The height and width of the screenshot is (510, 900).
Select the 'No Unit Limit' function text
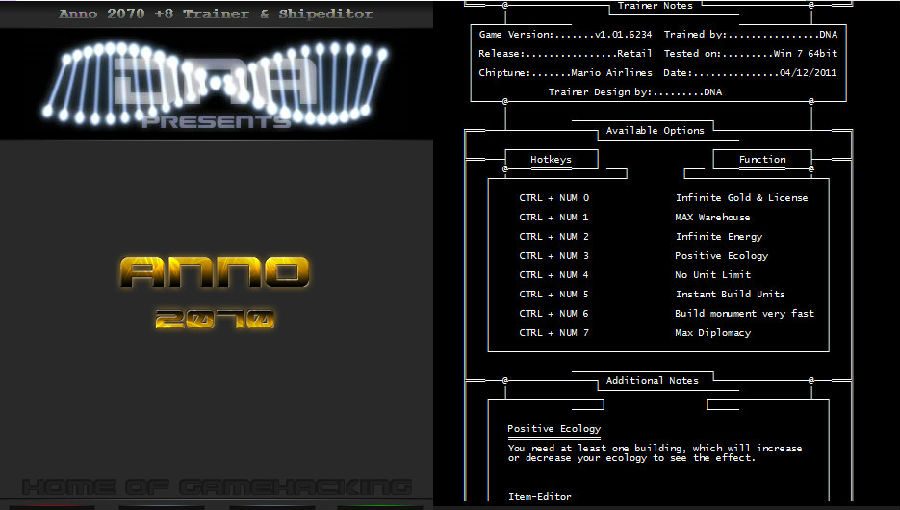[x=713, y=274]
